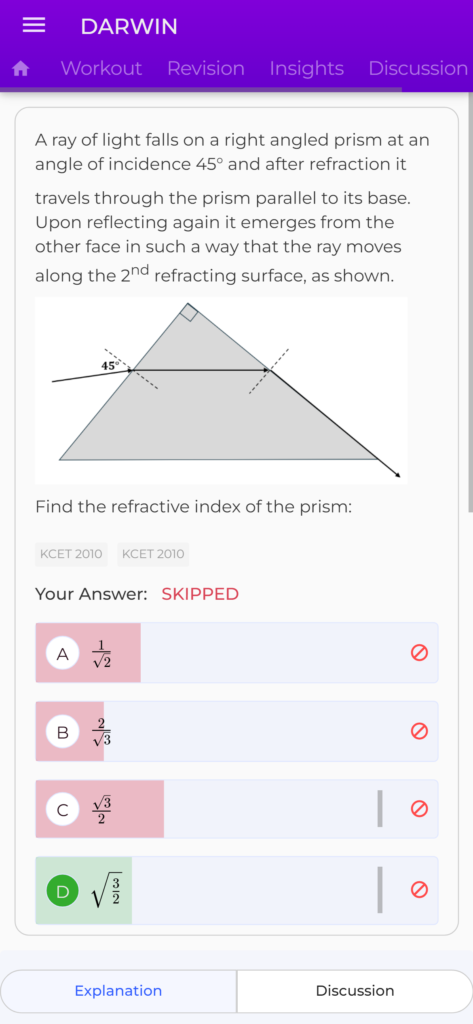The image size is (473, 1024).
Task: Click the prohibit icon on option A
Action: [419, 652]
